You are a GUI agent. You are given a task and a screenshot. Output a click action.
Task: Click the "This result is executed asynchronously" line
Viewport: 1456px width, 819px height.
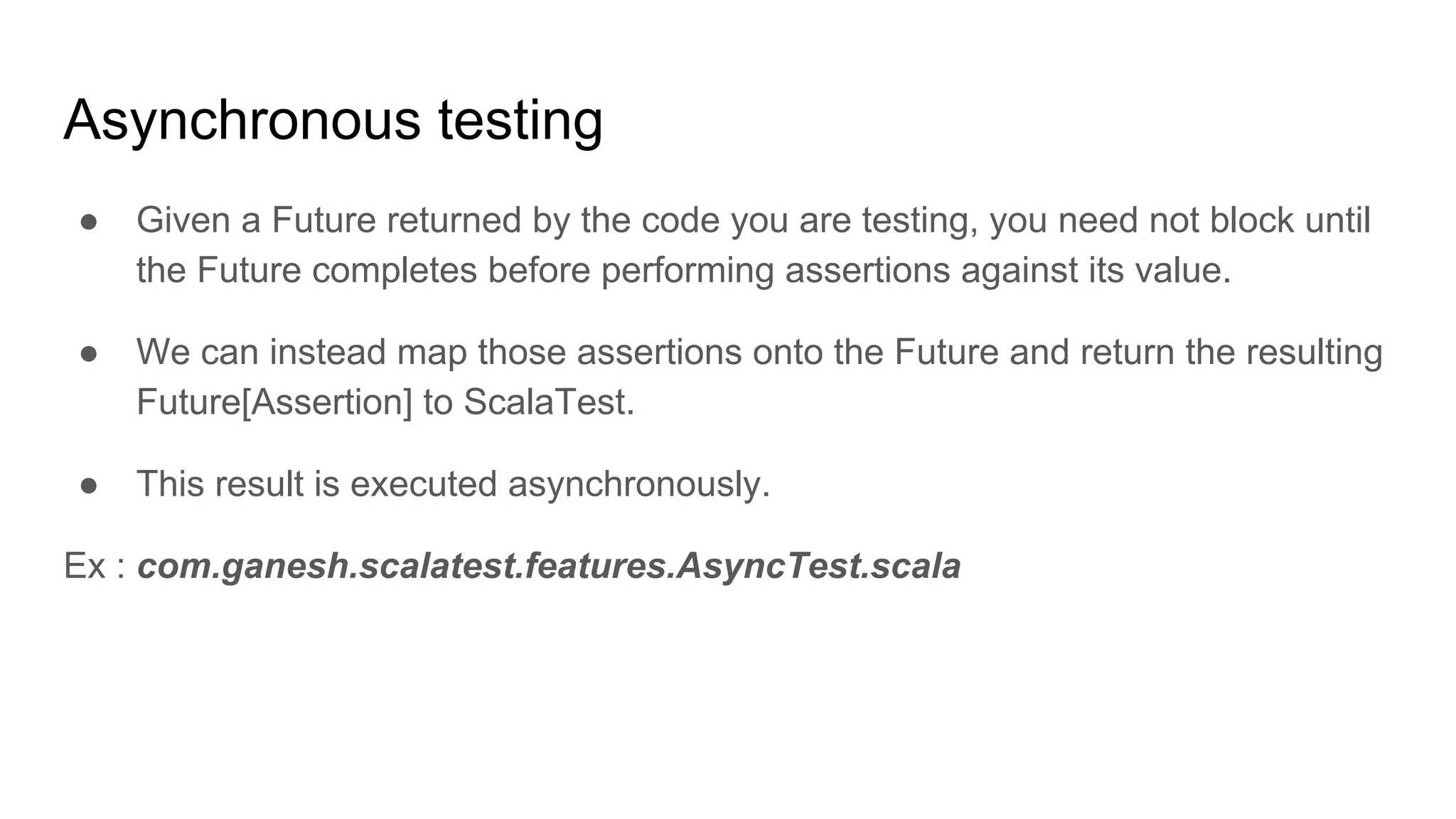(453, 484)
